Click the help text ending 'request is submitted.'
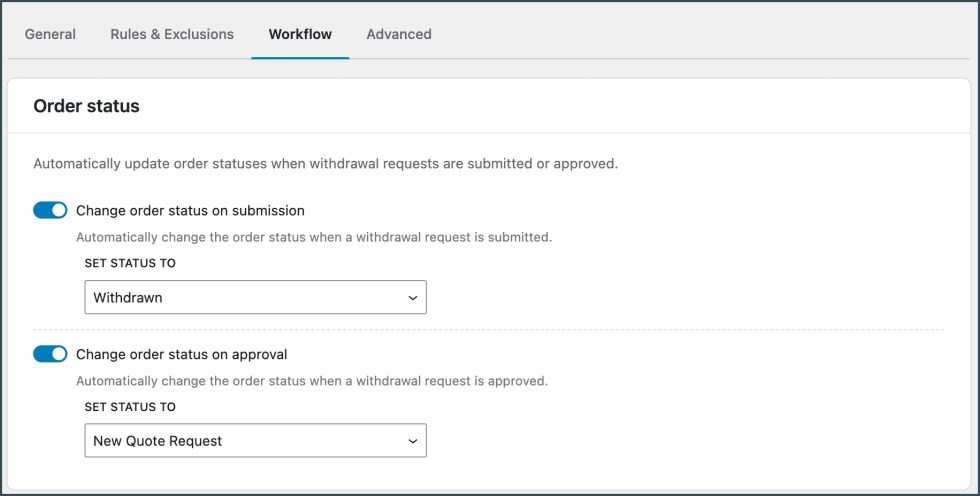This screenshot has width=980, height=496. point(314,237)
